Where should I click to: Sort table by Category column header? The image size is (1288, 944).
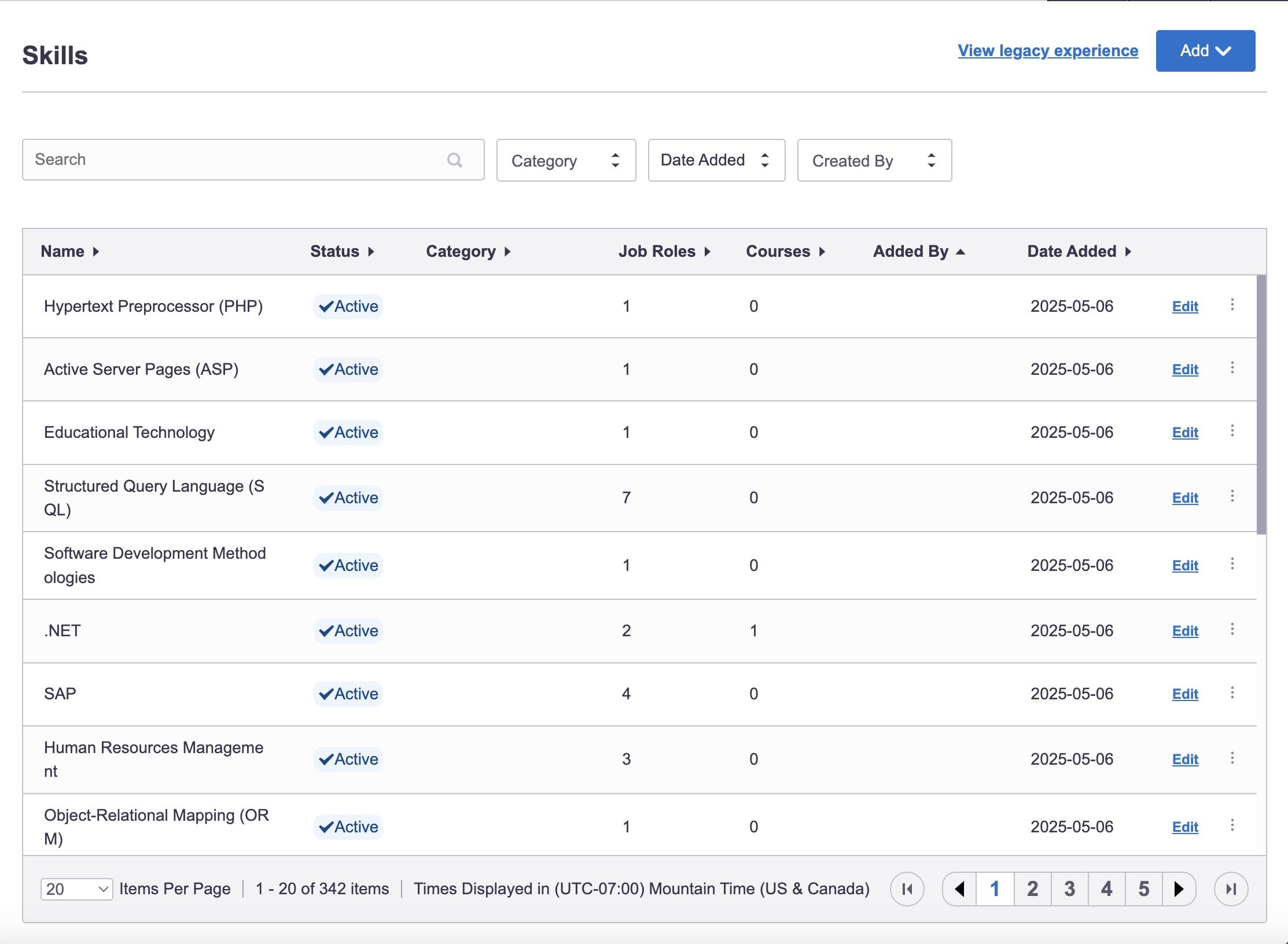(x=469, y=252)
